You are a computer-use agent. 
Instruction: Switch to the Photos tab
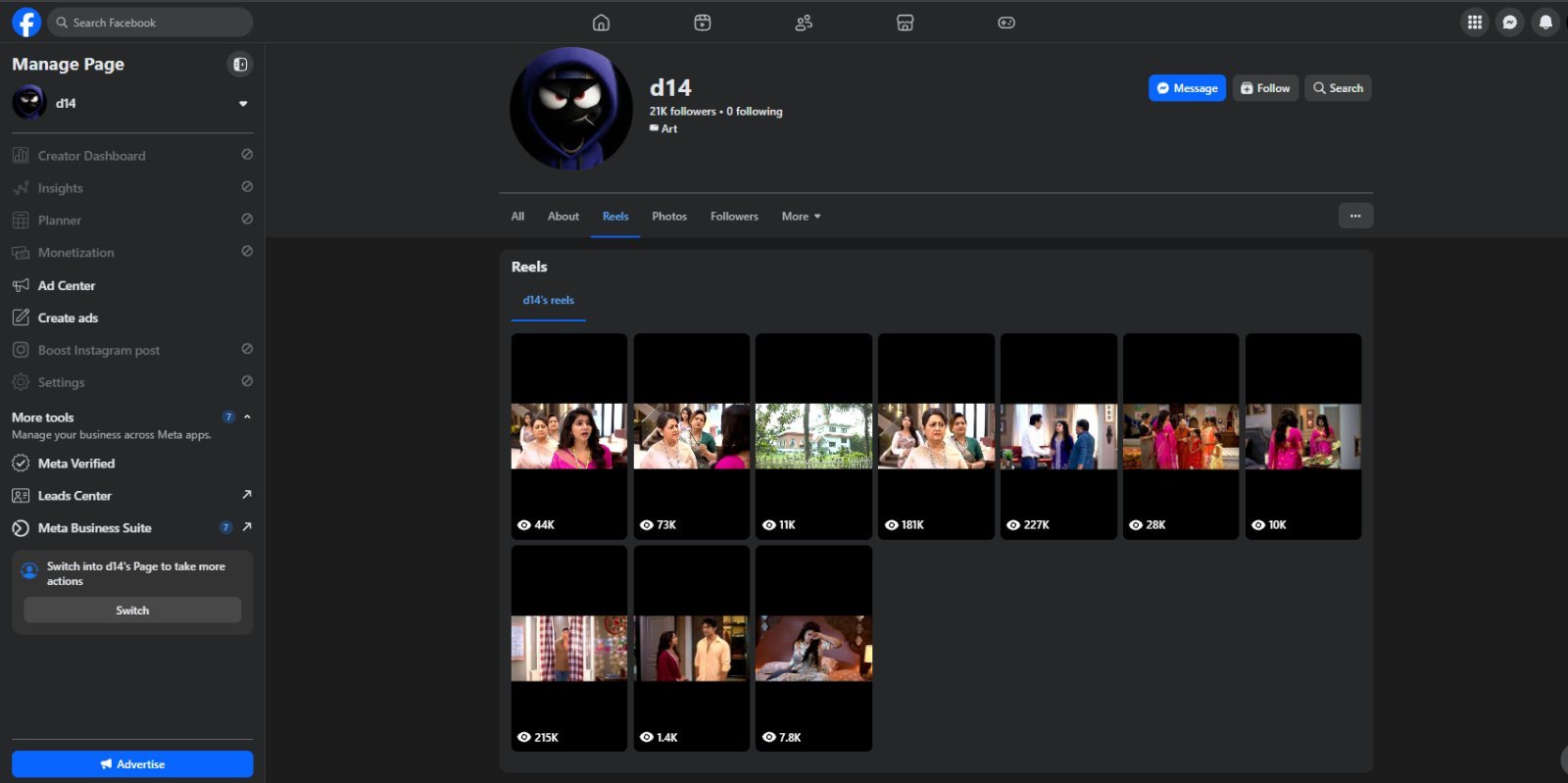[x=669, y=217]
